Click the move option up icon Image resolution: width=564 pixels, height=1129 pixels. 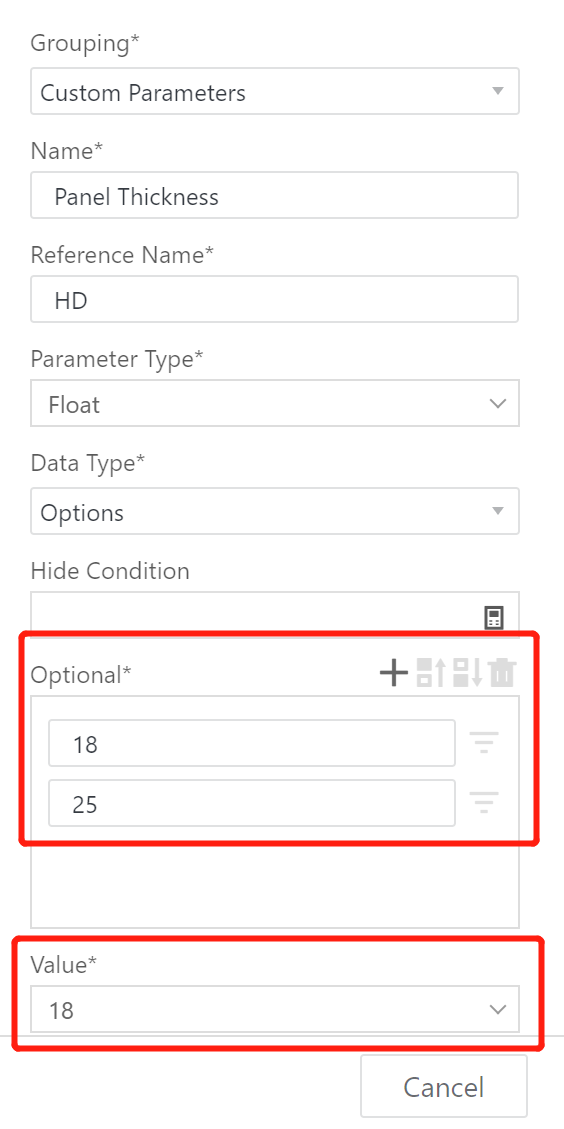point(431,673)
